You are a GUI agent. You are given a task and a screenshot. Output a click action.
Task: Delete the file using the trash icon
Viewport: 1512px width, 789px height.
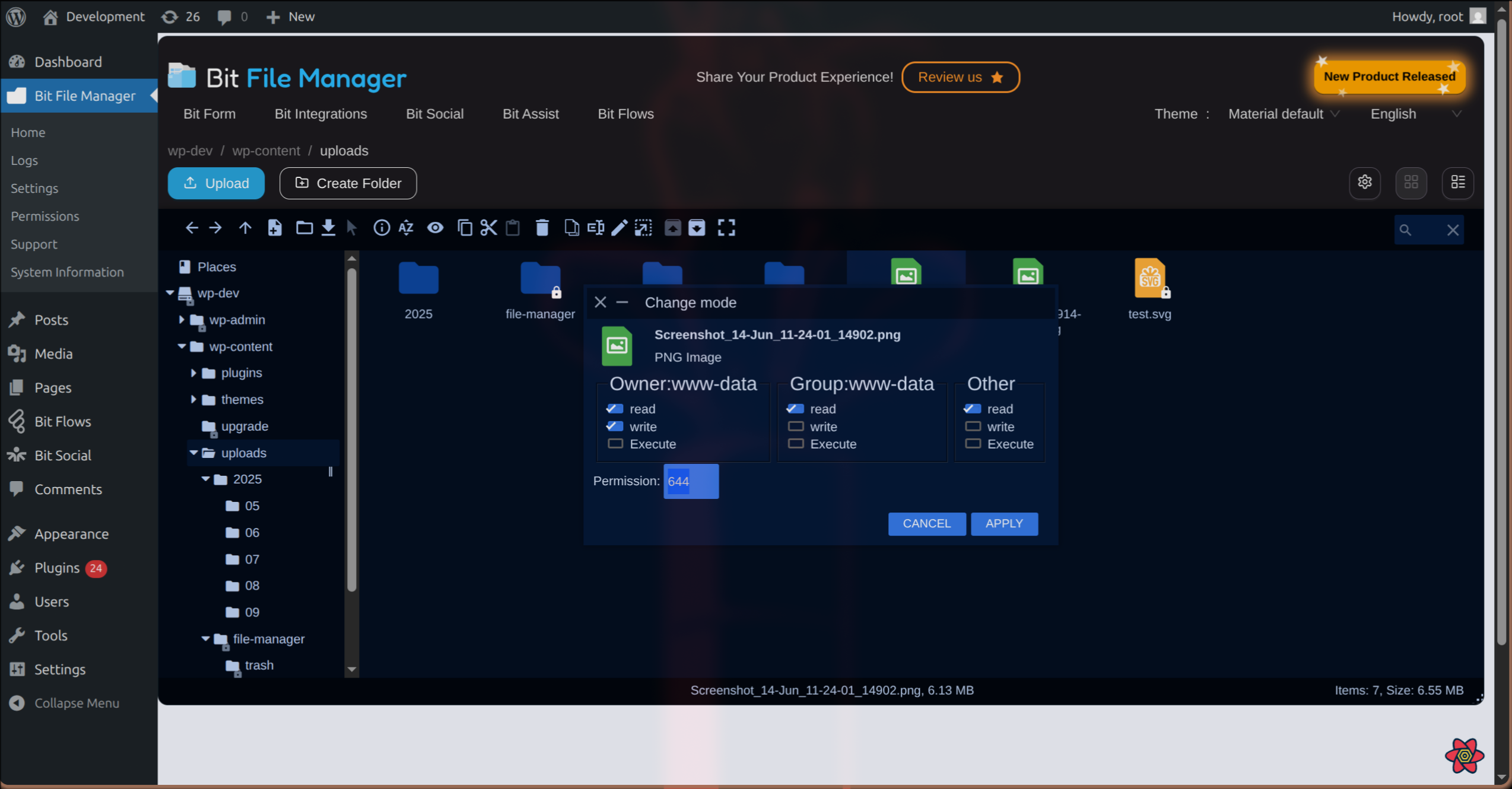tap(542, 227)
